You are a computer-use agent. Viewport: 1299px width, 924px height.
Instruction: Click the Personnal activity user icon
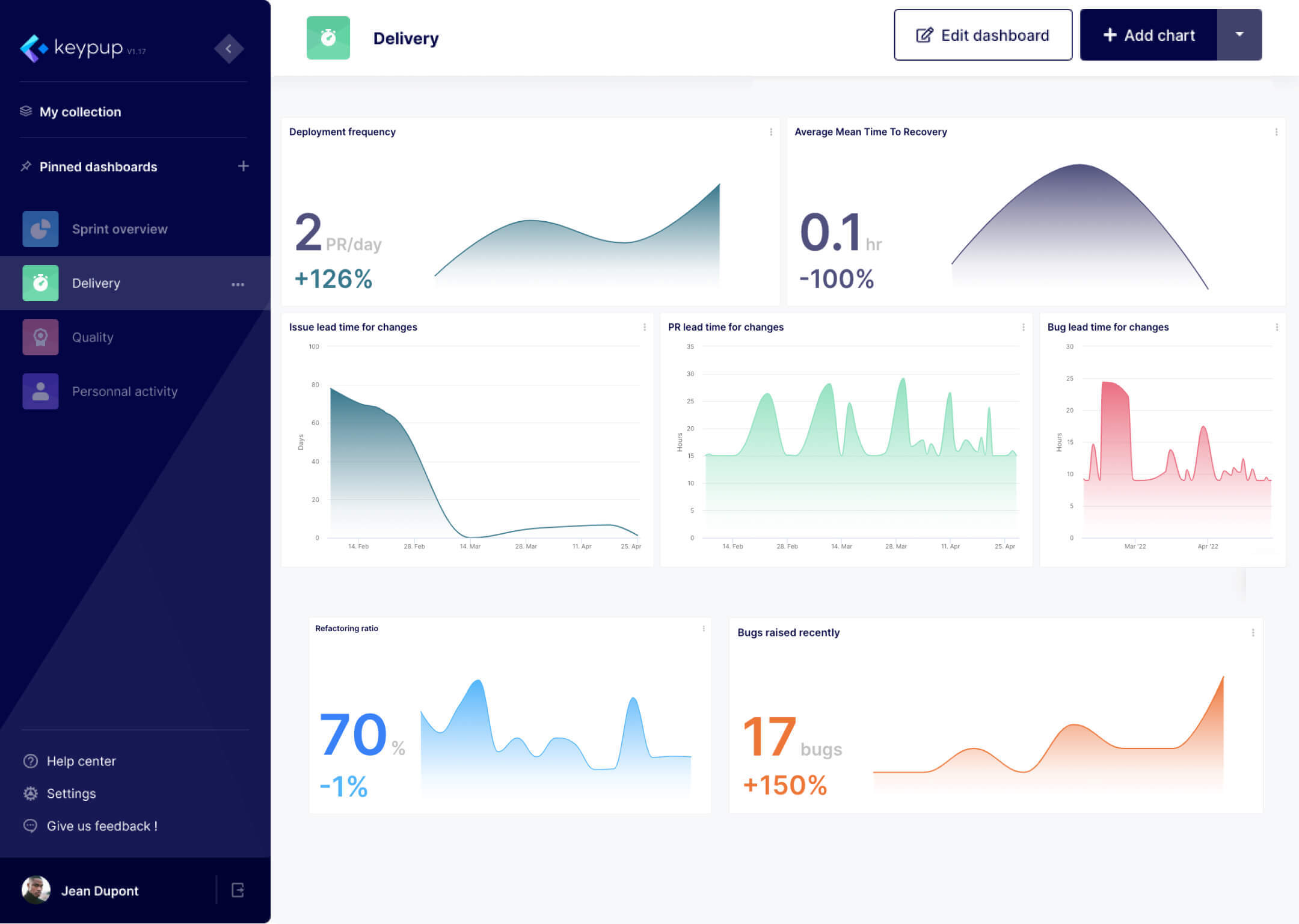[40, 391]
